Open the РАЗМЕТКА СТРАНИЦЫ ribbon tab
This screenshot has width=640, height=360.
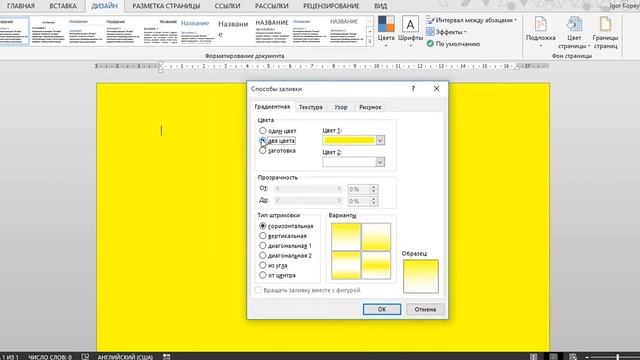pos(166,6)
